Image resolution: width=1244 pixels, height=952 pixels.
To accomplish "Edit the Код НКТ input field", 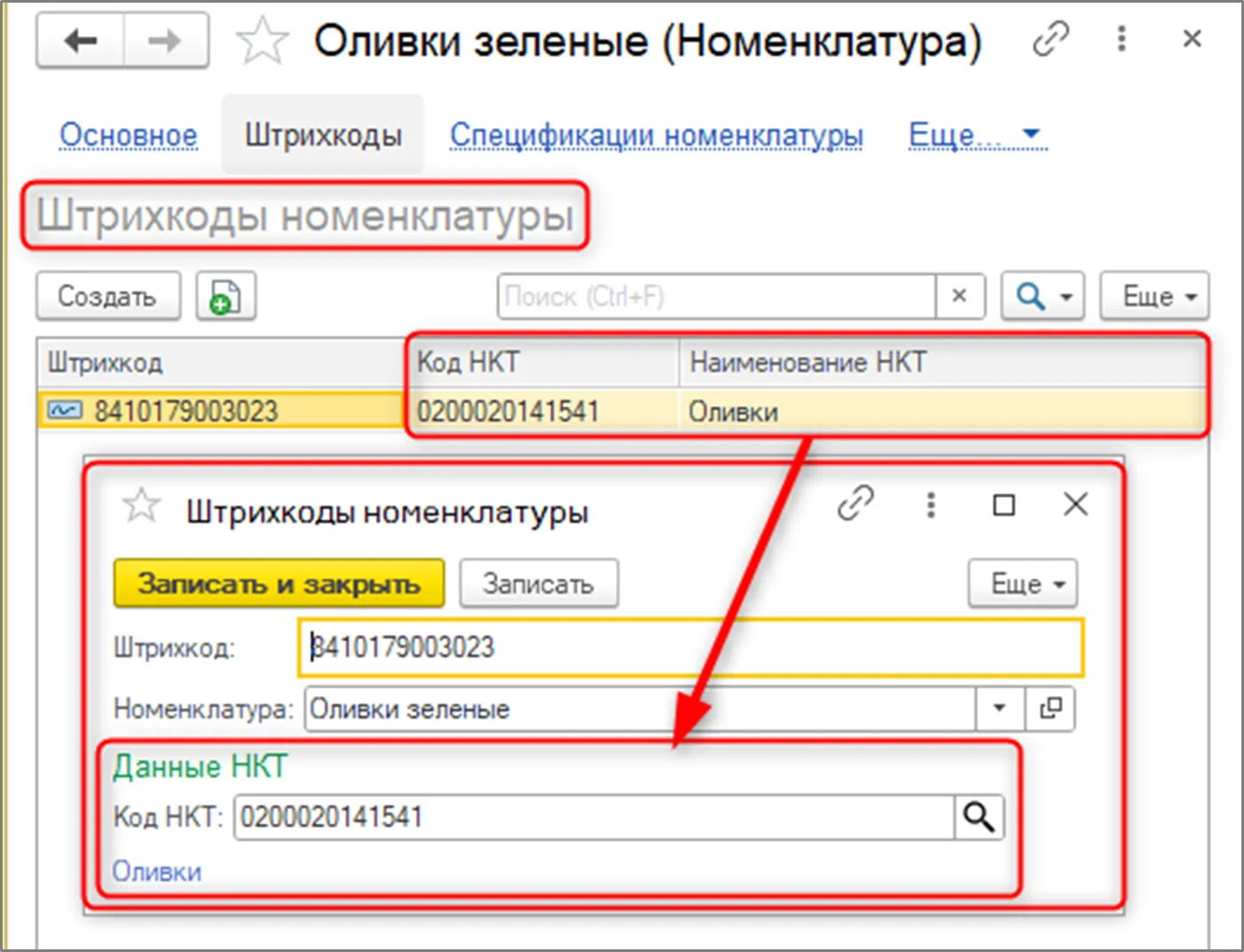I will click(x=594, y=816).
